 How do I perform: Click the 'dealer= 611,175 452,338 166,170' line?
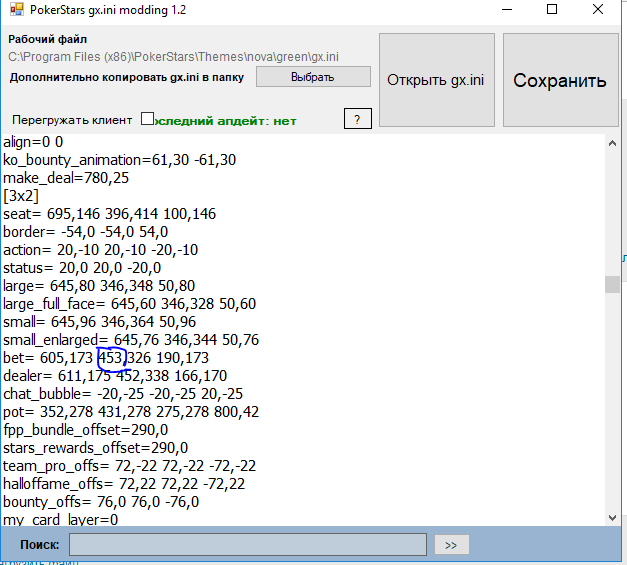[115, 376]
